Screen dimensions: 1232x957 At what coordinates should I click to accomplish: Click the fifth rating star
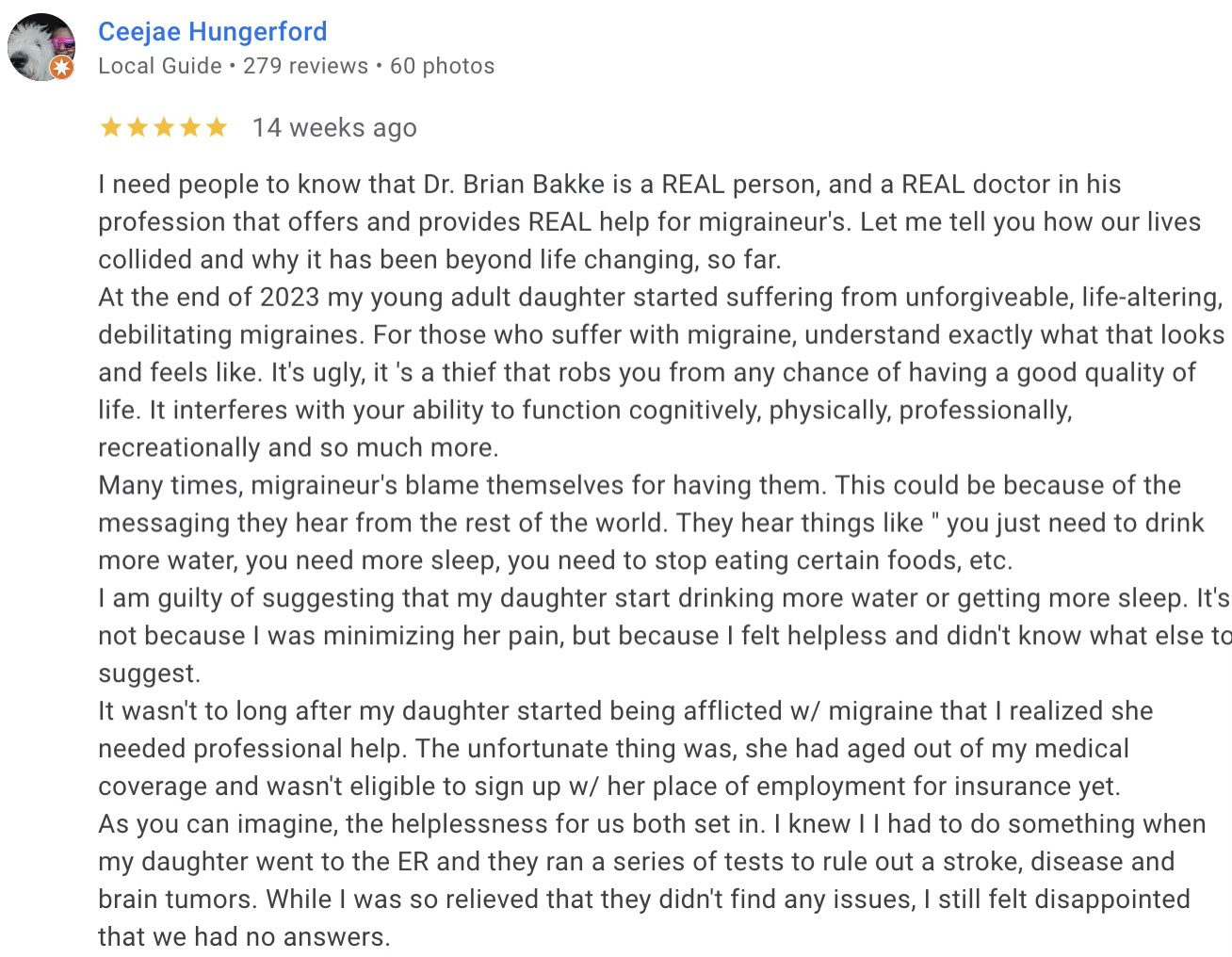[217, 127]
